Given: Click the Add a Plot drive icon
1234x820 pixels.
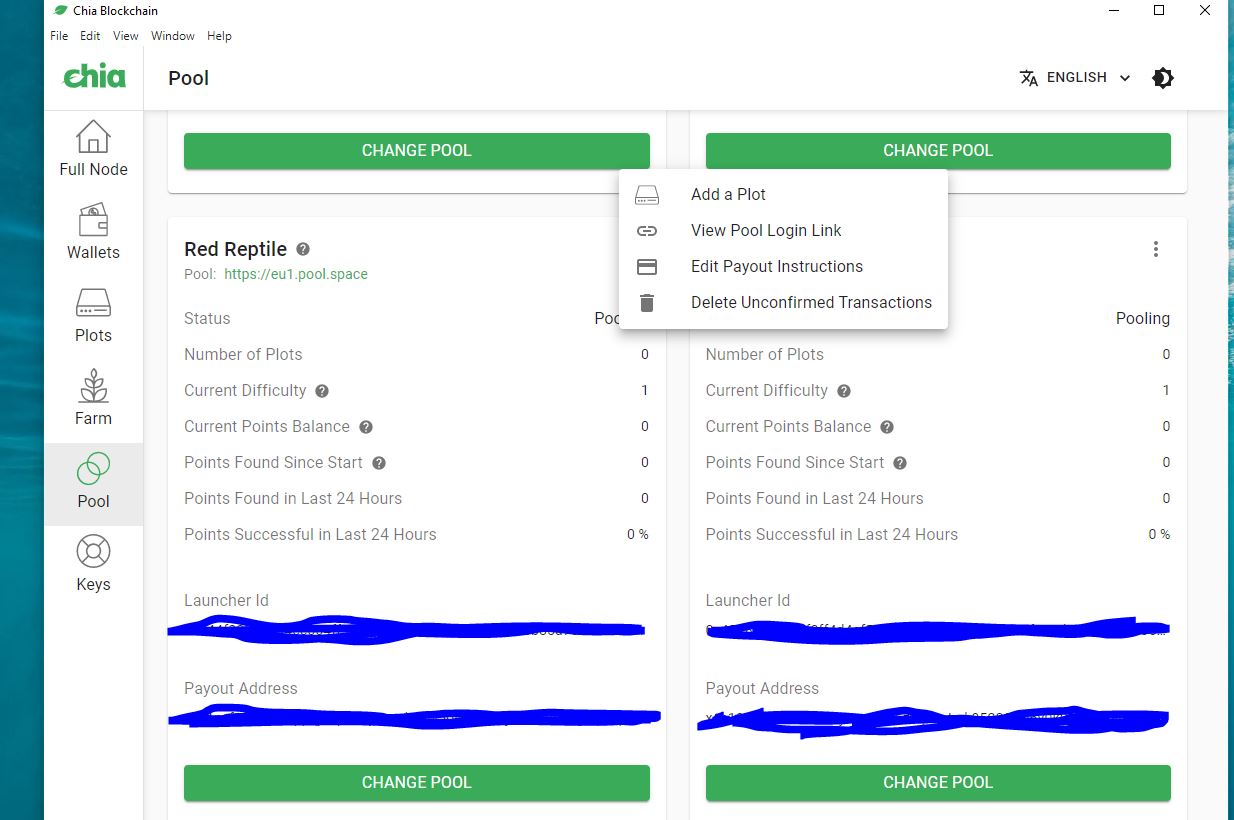Looking at the screenshot, I should [x=647, y=195].
